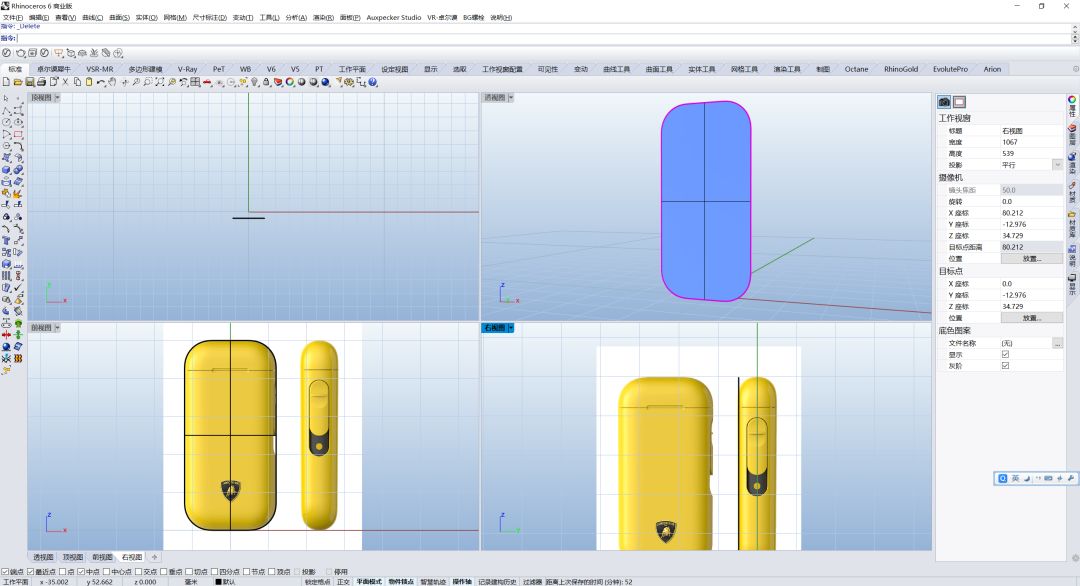Open the top viewport title dropdown arrow

pos(57,98)
